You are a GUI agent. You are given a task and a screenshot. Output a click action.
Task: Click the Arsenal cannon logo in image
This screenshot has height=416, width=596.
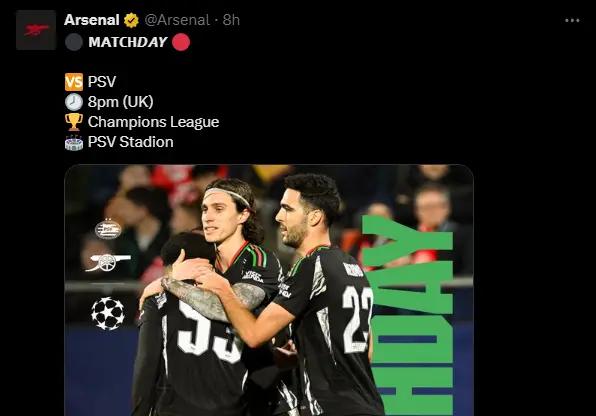coord(108,263)
